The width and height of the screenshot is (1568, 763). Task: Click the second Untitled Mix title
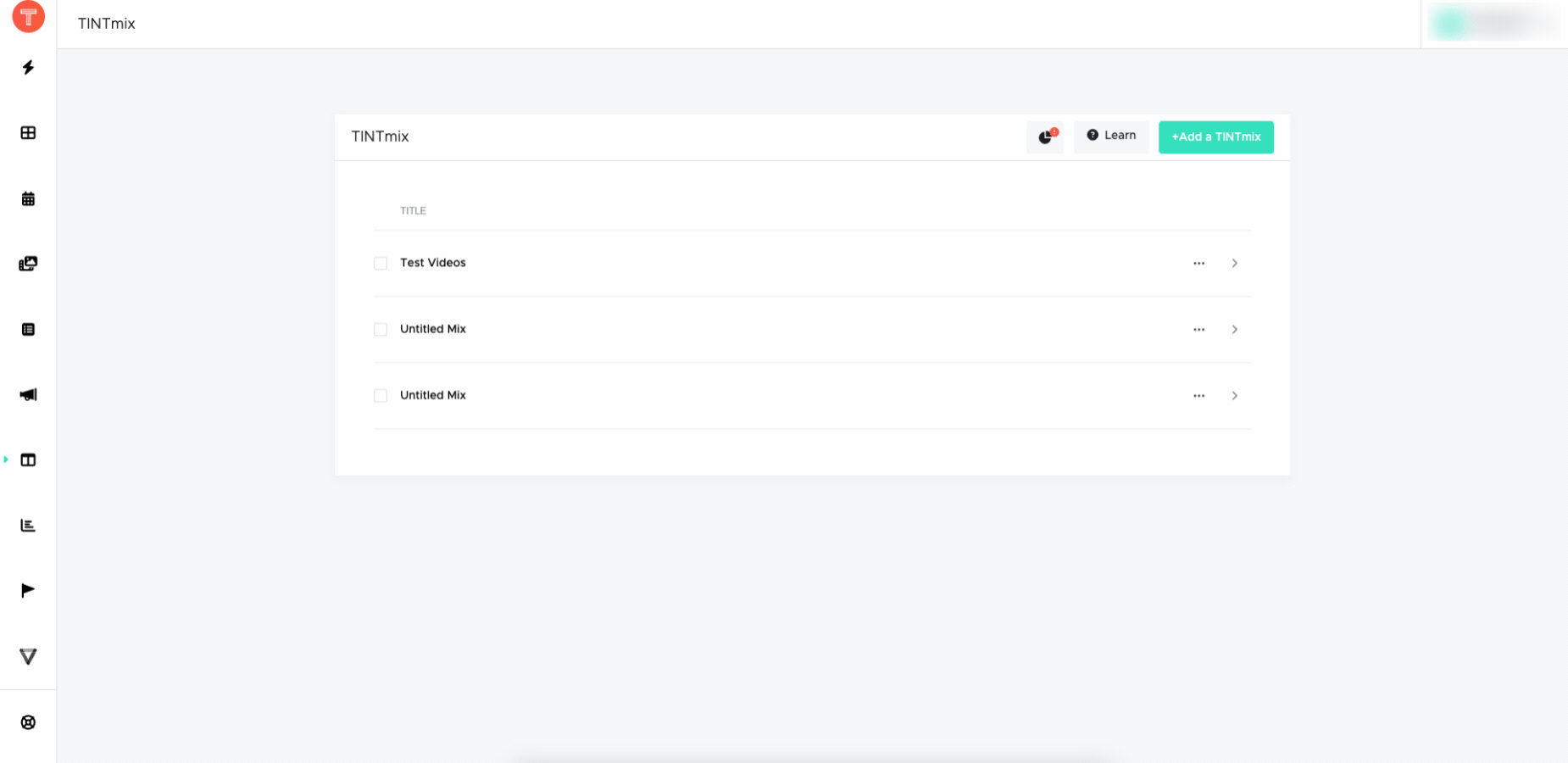click(x=433, y=395)
